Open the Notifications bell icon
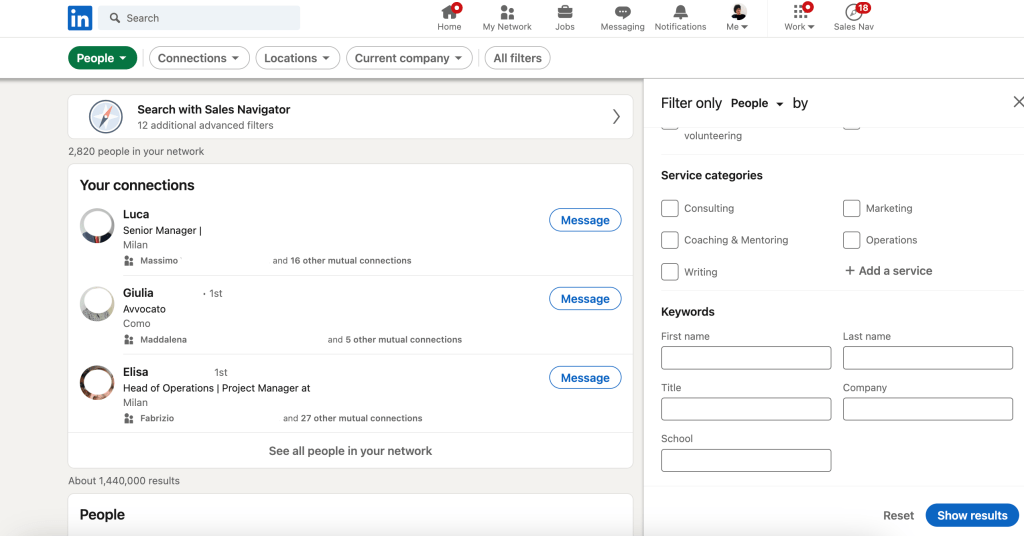The height and width of the screenshot is (536, 1024). (x=680, y=13)
